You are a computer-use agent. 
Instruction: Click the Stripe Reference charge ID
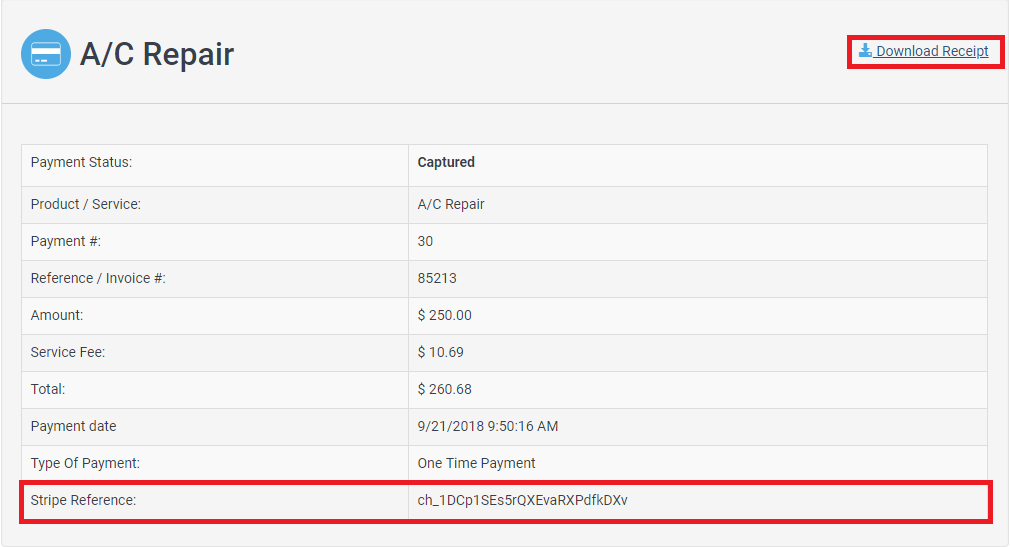tap(522, 500)
